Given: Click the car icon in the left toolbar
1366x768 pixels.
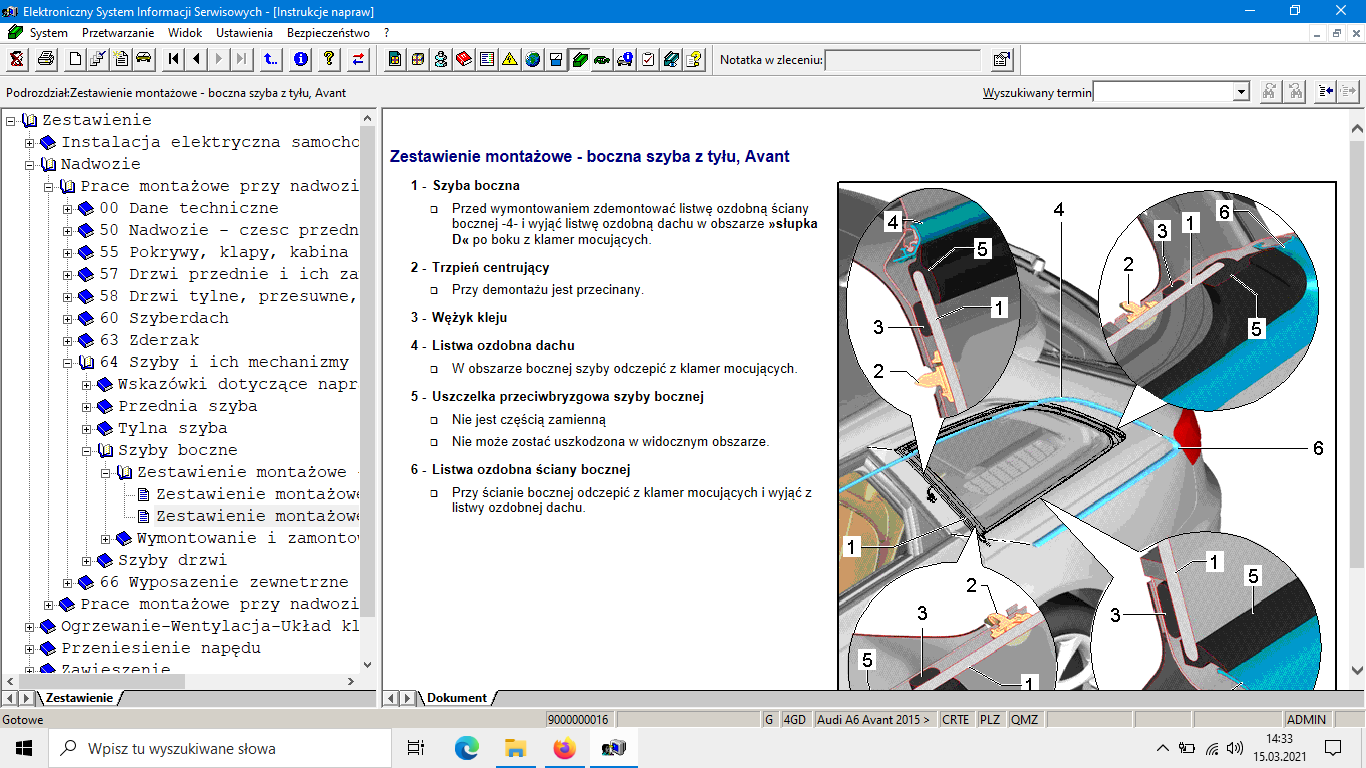Looking at the screenshot, I should pos(143,59).
